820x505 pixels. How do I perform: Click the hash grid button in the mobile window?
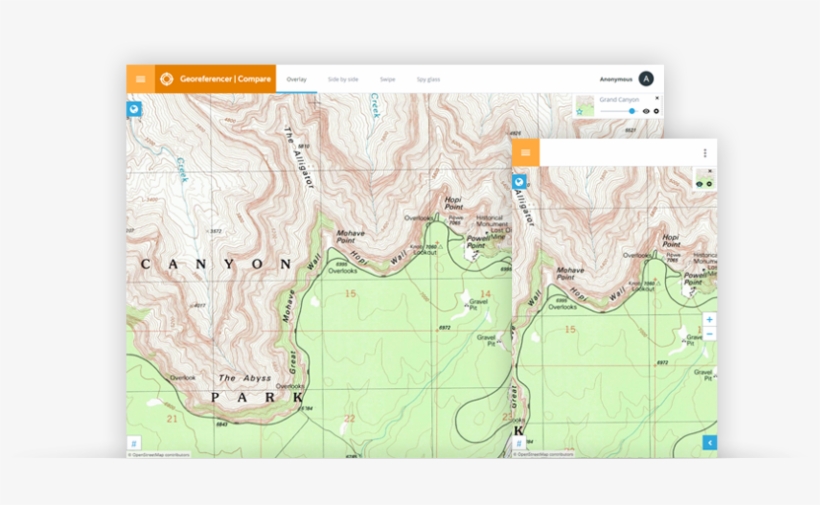click(519, 444)
